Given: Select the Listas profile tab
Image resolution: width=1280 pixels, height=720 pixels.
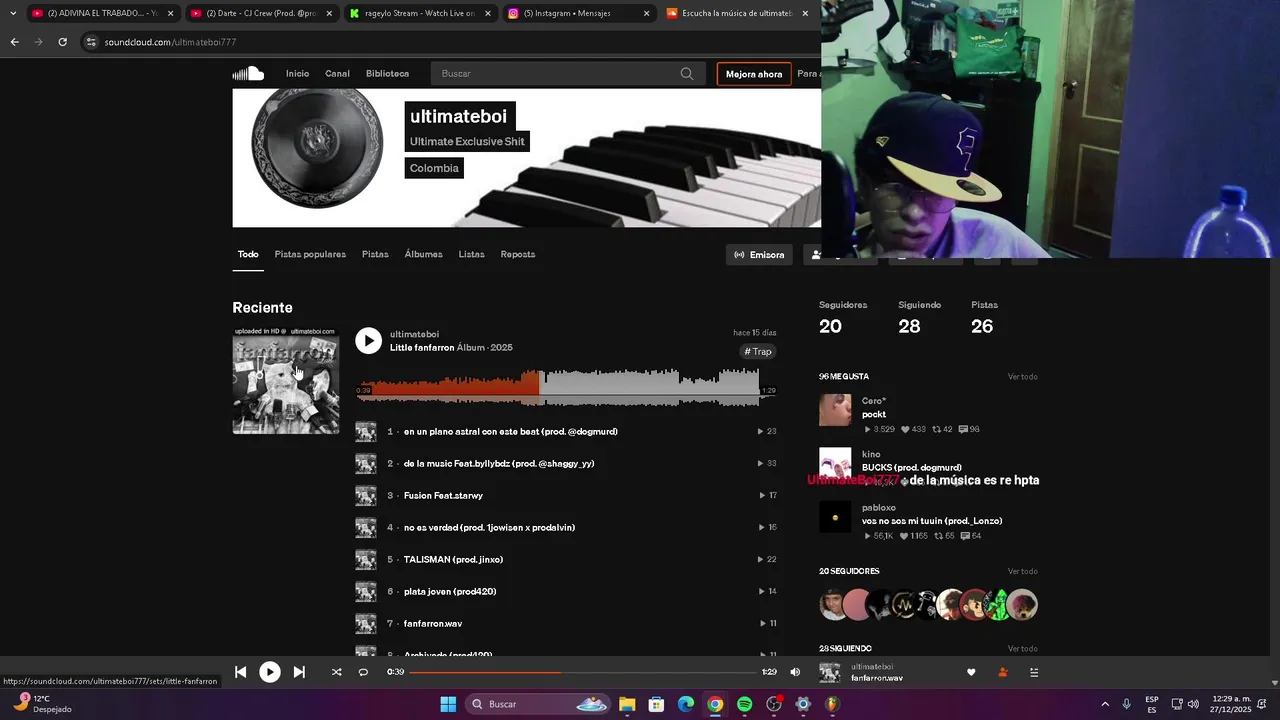Looking at the screenshot, I should 471,254.
